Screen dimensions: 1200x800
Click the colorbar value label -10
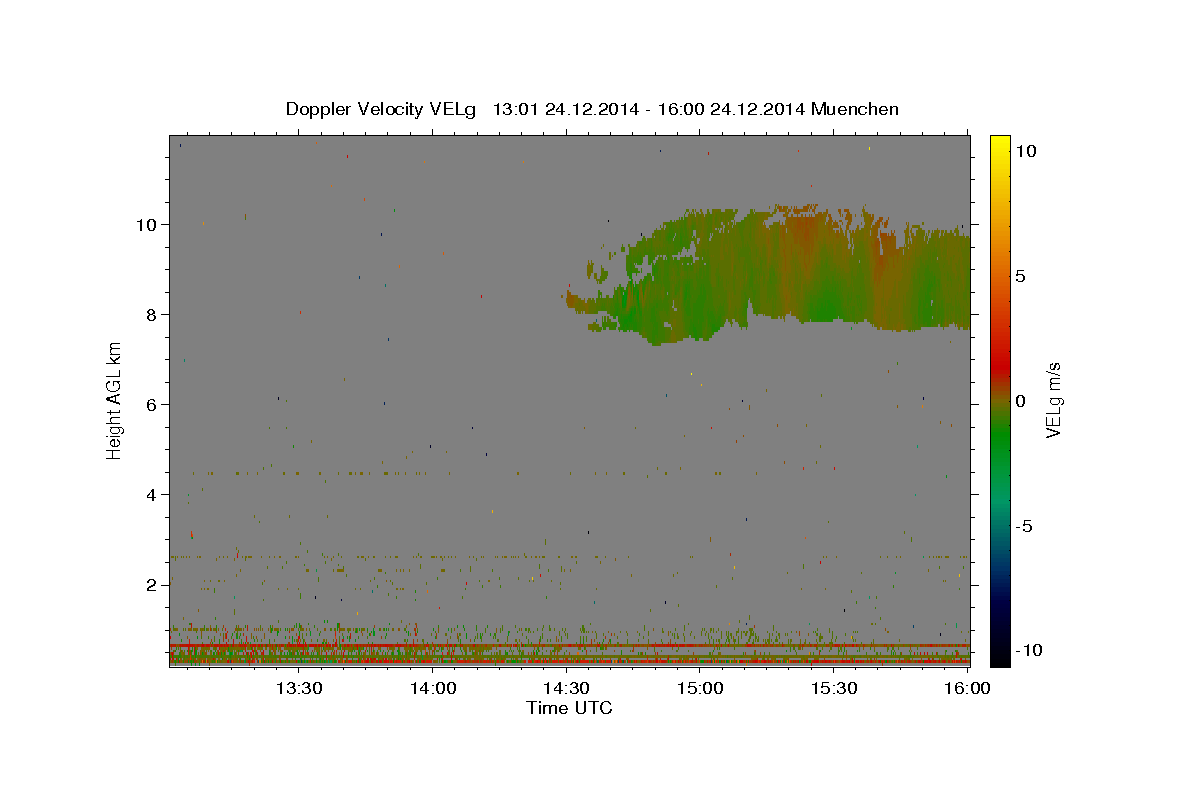click(x=1028, y=650)
